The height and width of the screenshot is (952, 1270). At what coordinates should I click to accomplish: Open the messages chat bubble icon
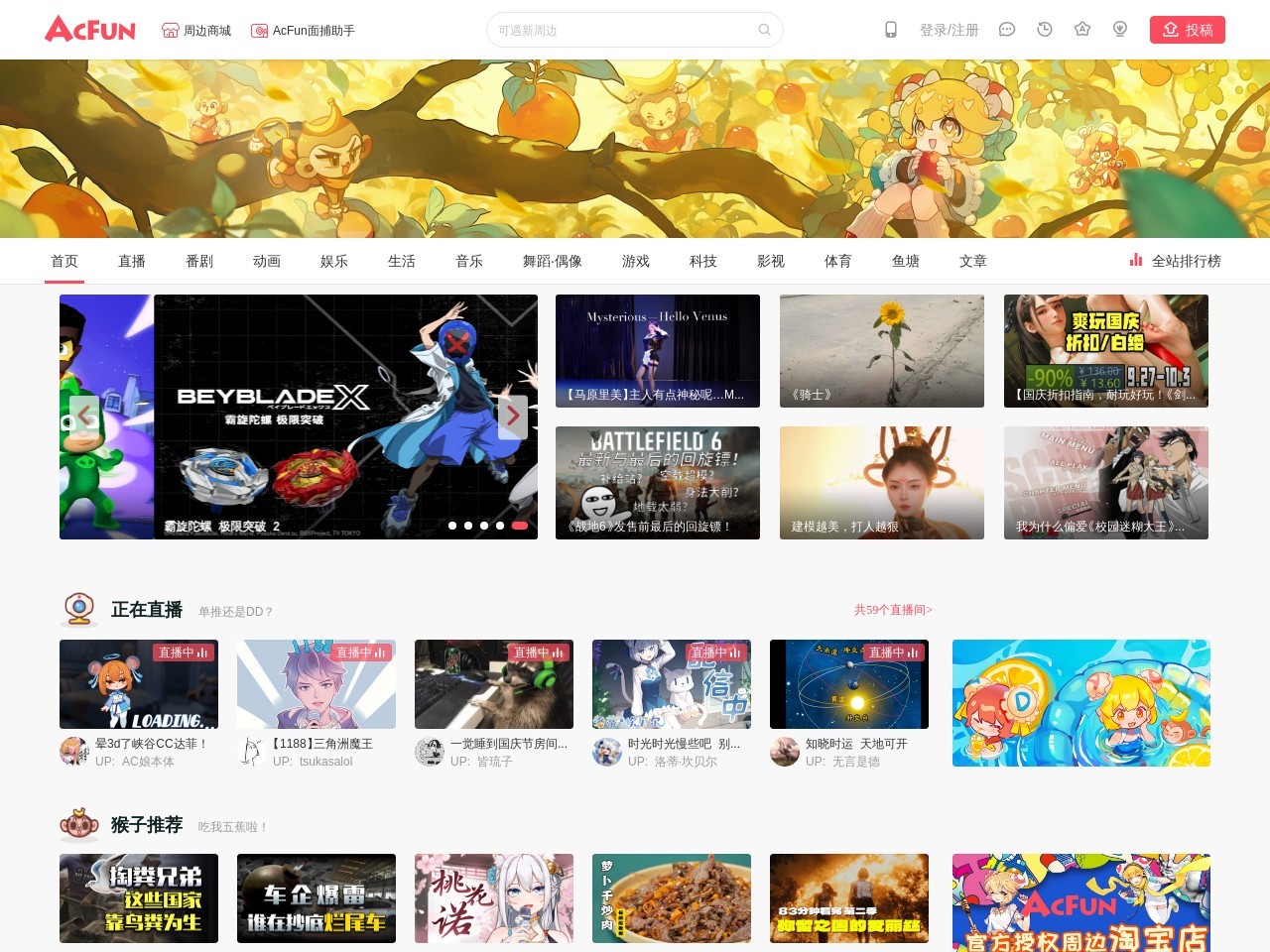[x=1006, y=30]
